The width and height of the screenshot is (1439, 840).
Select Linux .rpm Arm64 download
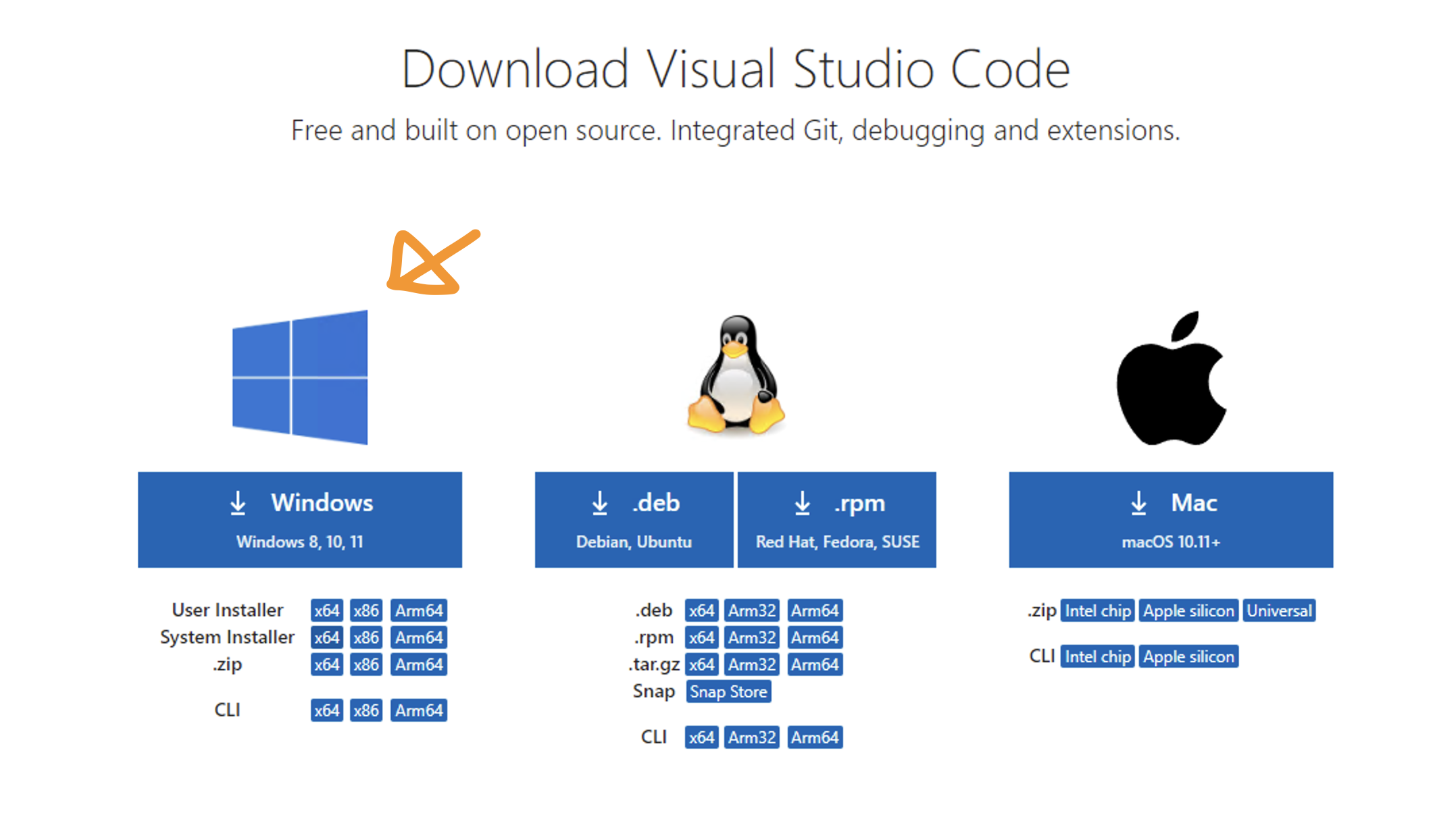point(815,637)
